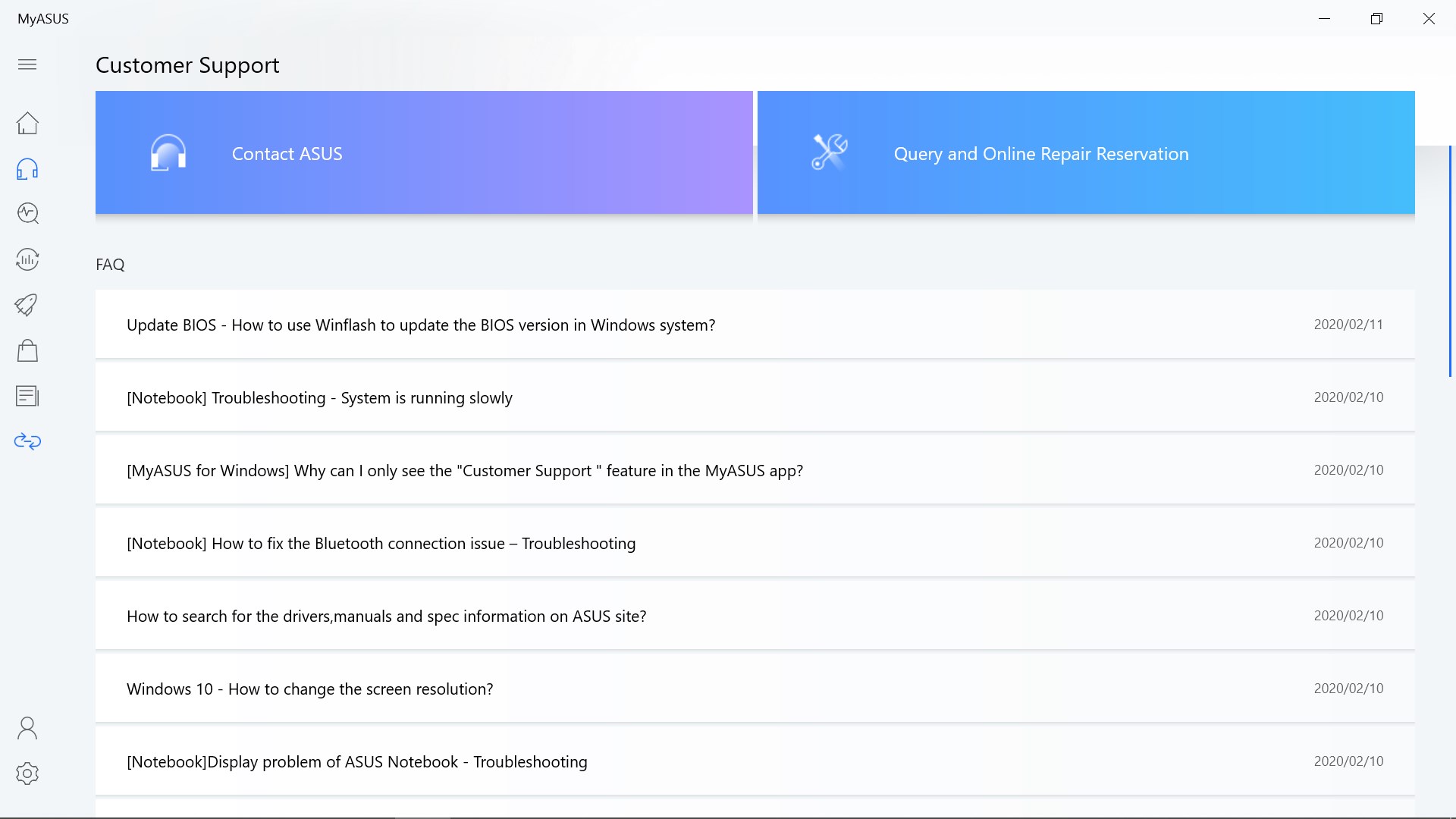Expand the hamburger navigation menu
The image size is (1456, 819).
click(x=27, y=64)
